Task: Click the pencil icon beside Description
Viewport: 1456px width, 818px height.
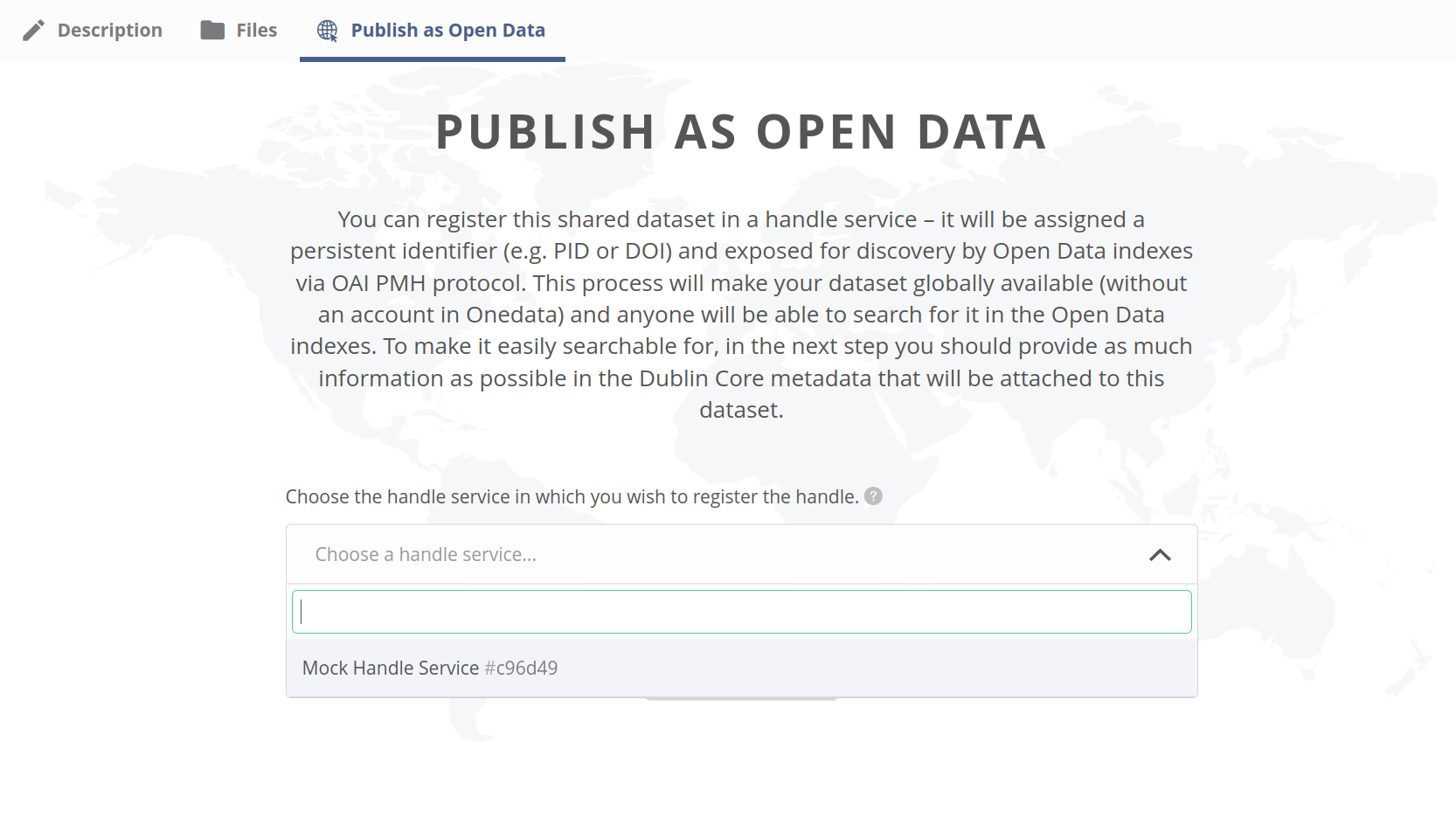Action: pos(34,31)
